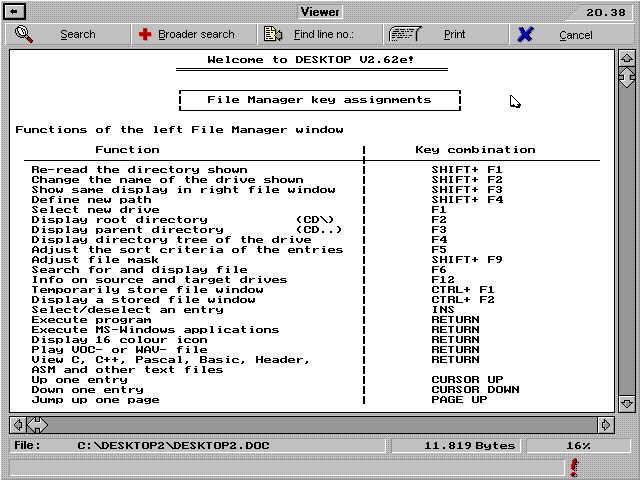Click the blue X Cancel icon

525,34
